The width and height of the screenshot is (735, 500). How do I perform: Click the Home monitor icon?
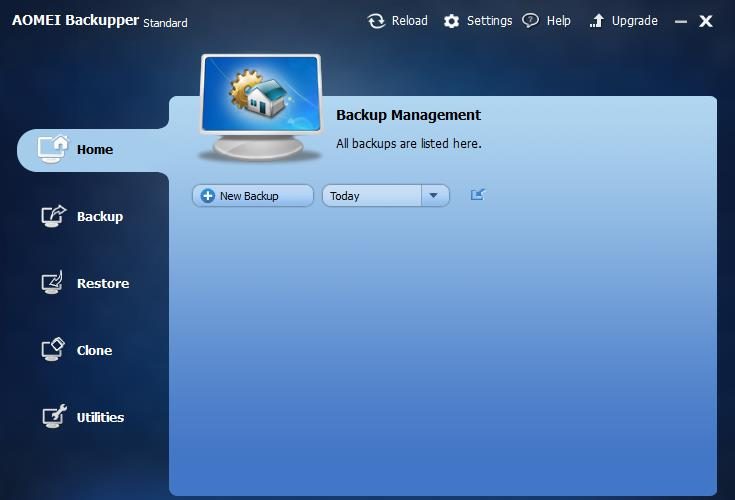tap(52, 149)
